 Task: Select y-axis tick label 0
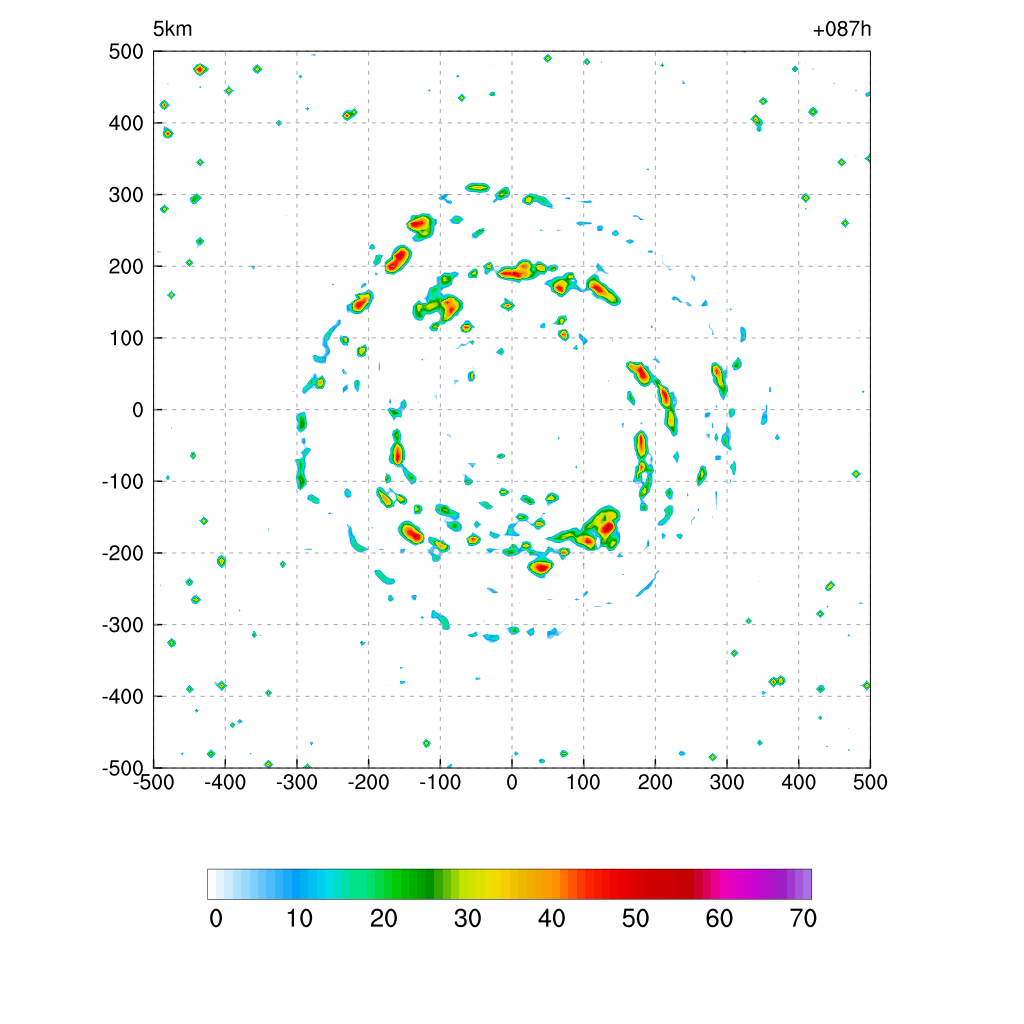[138, 410]
